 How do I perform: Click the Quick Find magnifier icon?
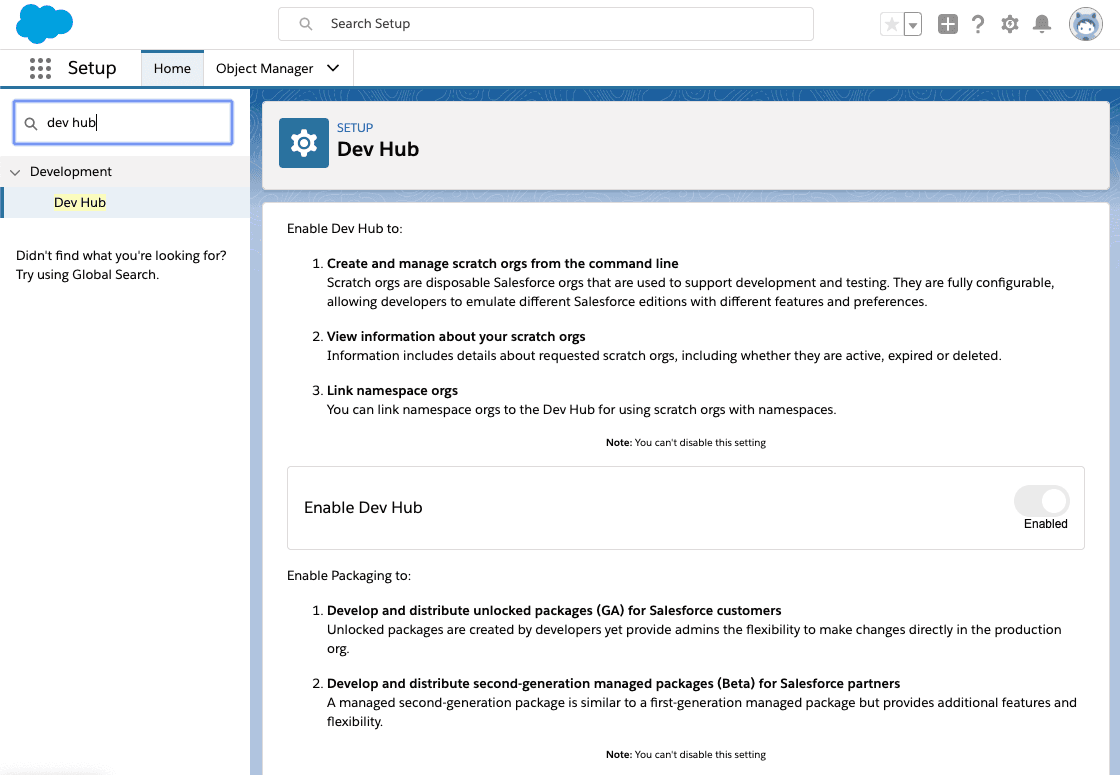31,123
